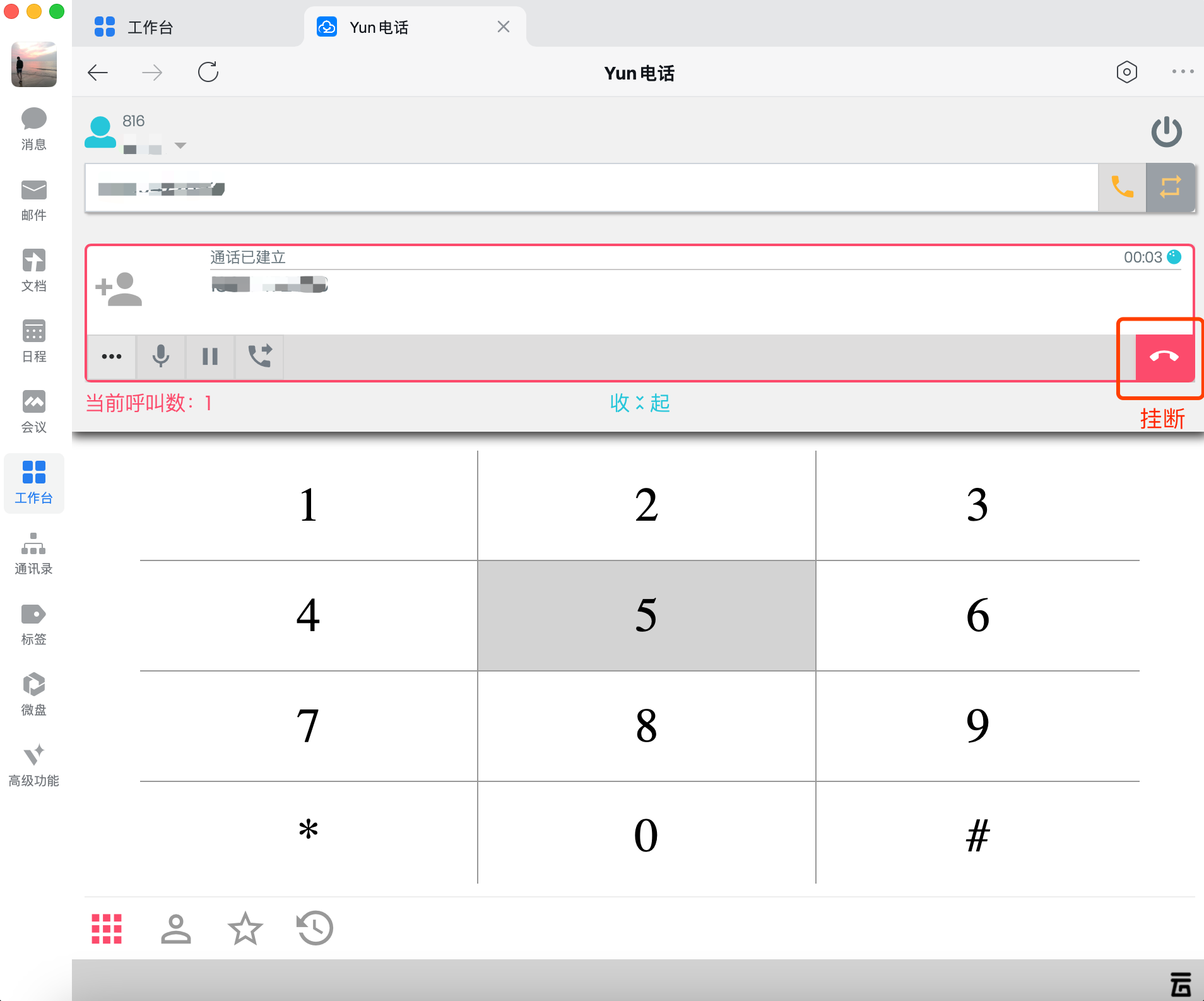This screenshot has height=1001, width=1204.
Task: Mute the microphone in the call
Action: (x=161, y=357)
